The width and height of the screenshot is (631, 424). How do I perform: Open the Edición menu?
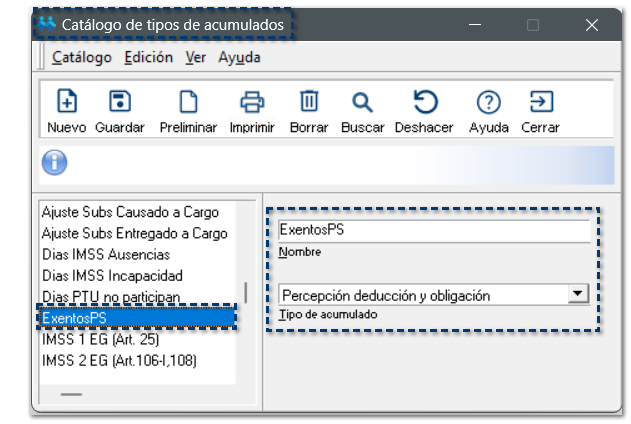(148, 58)
